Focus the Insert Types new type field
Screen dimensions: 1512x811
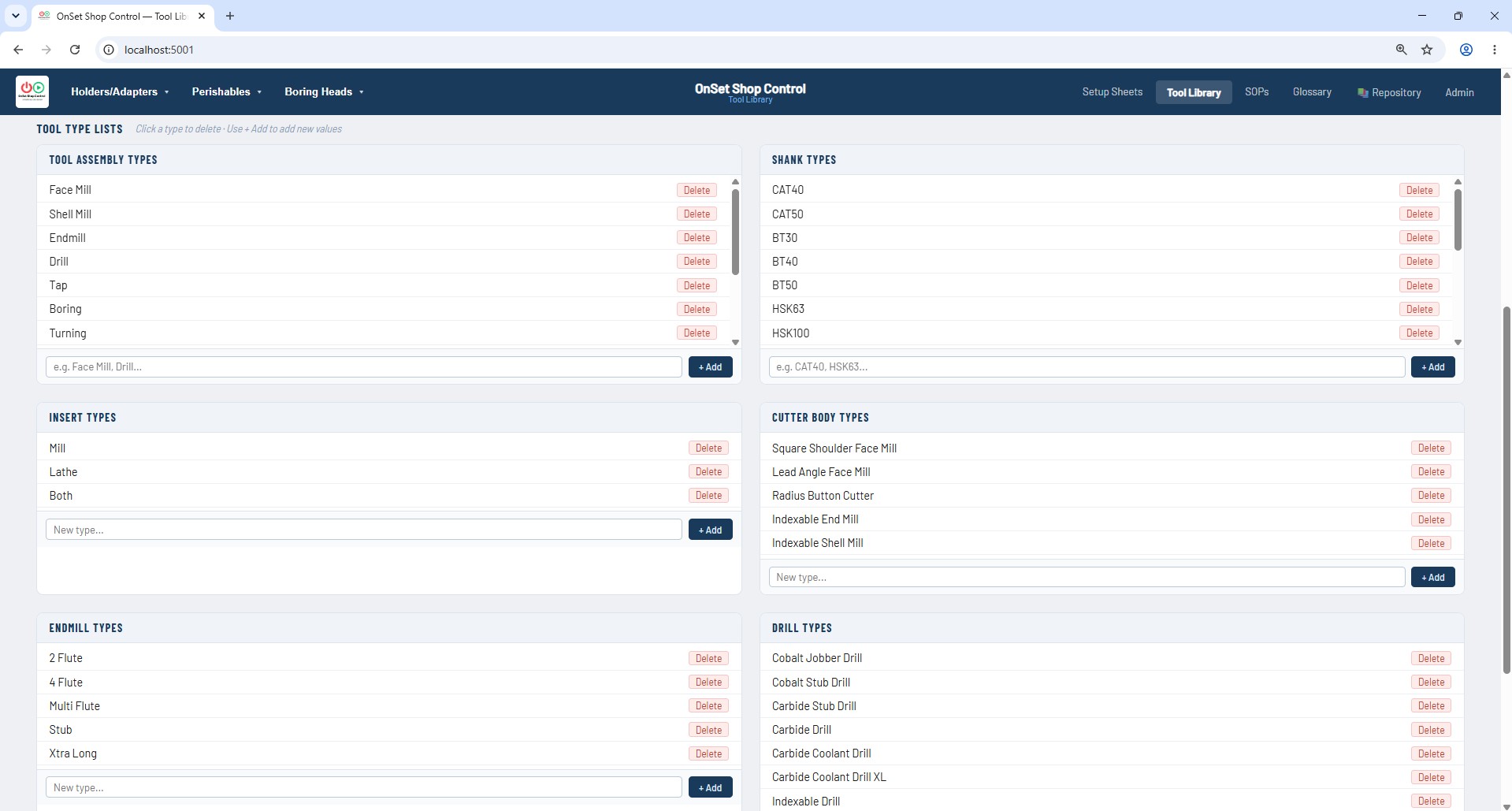click(363, 530)
